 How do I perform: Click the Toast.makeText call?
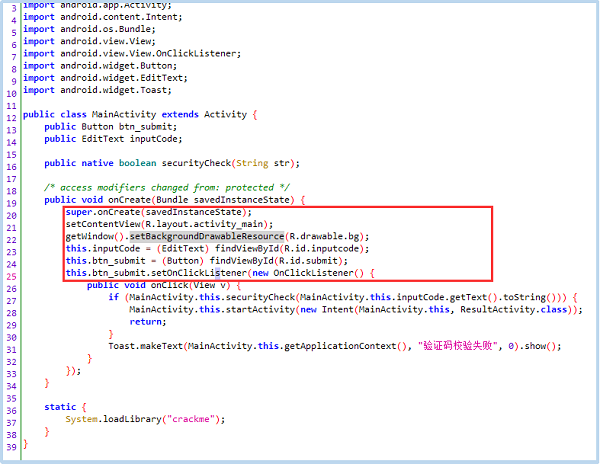point(145,346)
